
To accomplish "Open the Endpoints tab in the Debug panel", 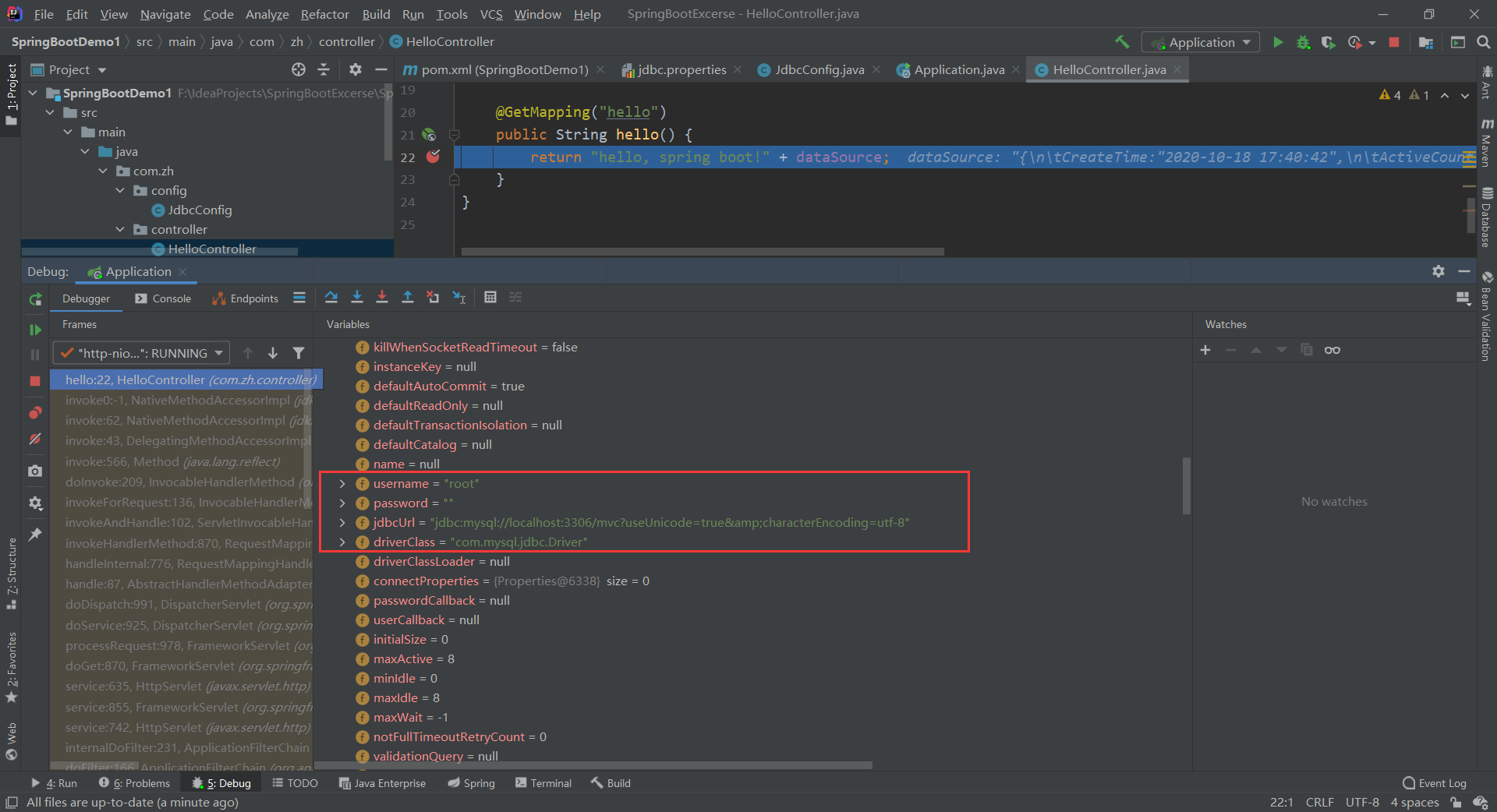I will click(x=246, y=298).
